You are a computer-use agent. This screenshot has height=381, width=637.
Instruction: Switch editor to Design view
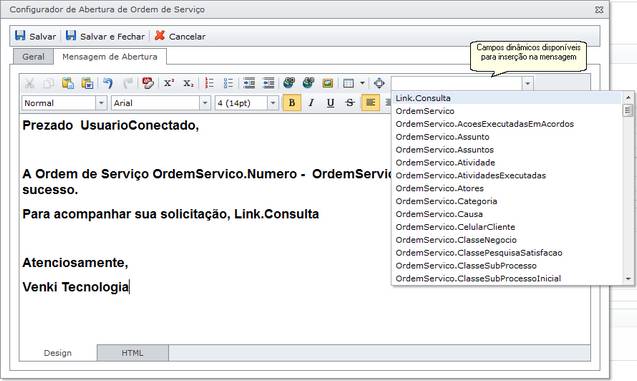point(58,353)
